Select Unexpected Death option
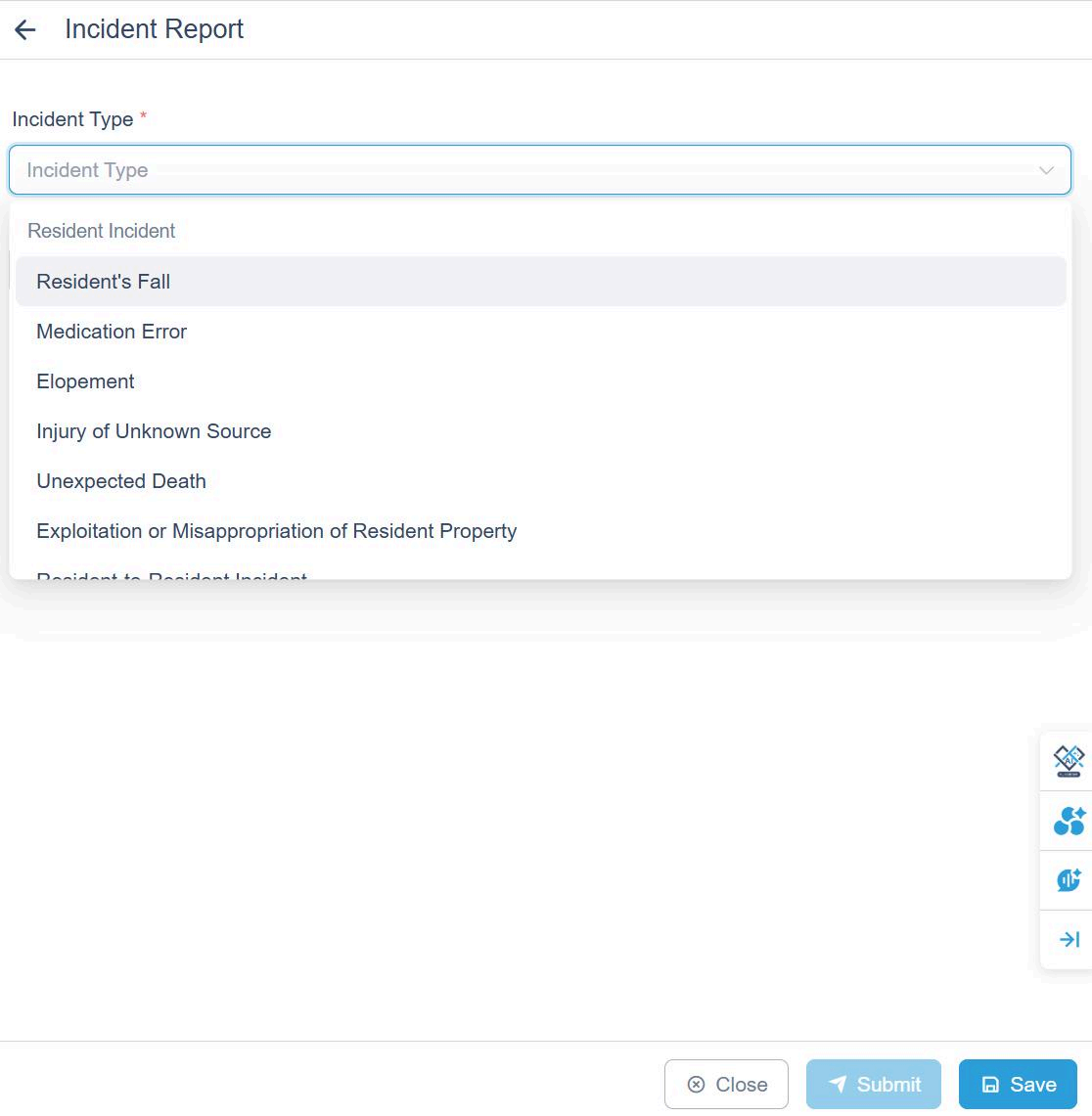Screen dimensions: 1092x1116 click(121, 481)
